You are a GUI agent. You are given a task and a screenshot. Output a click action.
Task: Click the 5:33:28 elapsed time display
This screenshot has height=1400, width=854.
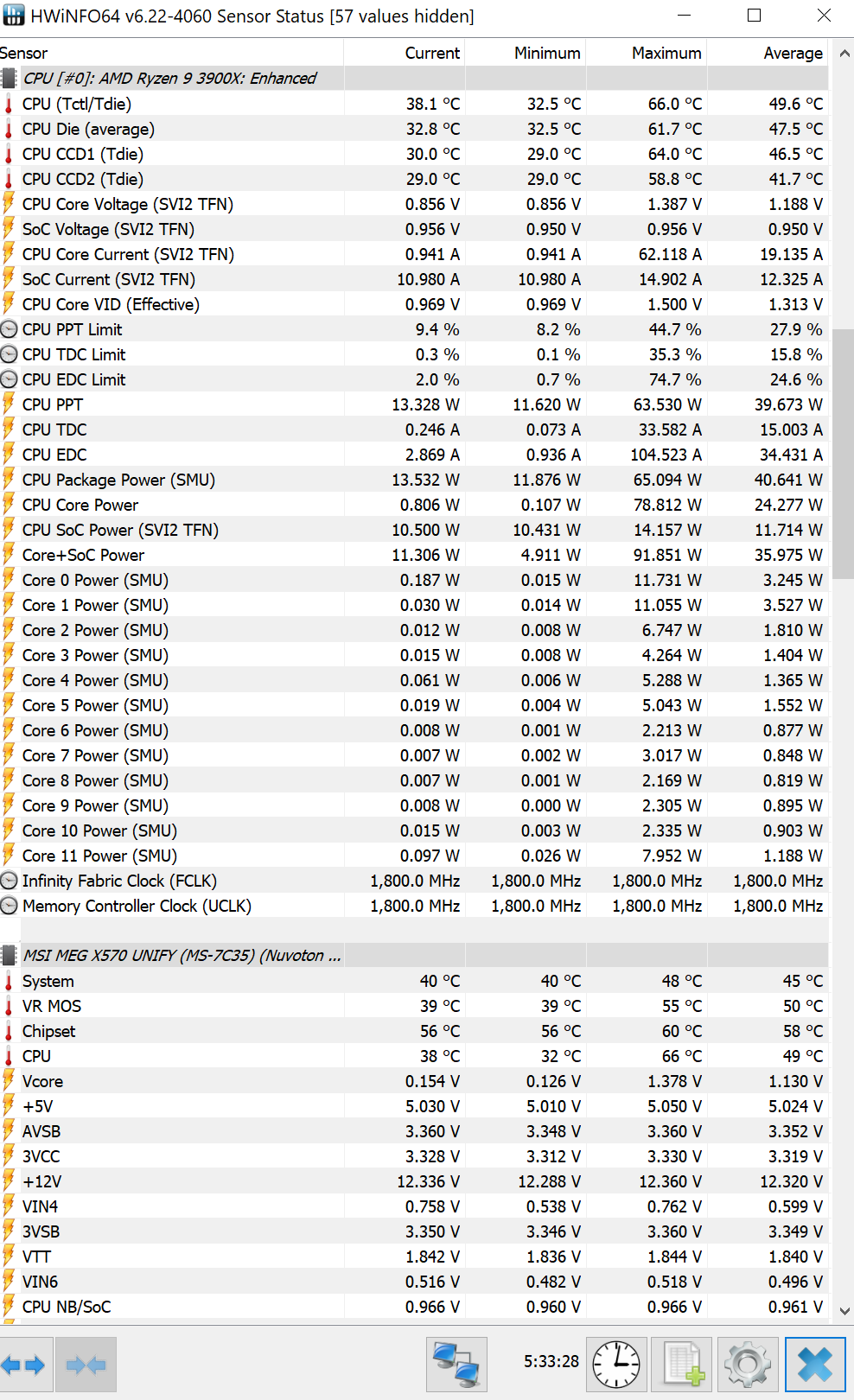coord(551,1361)
